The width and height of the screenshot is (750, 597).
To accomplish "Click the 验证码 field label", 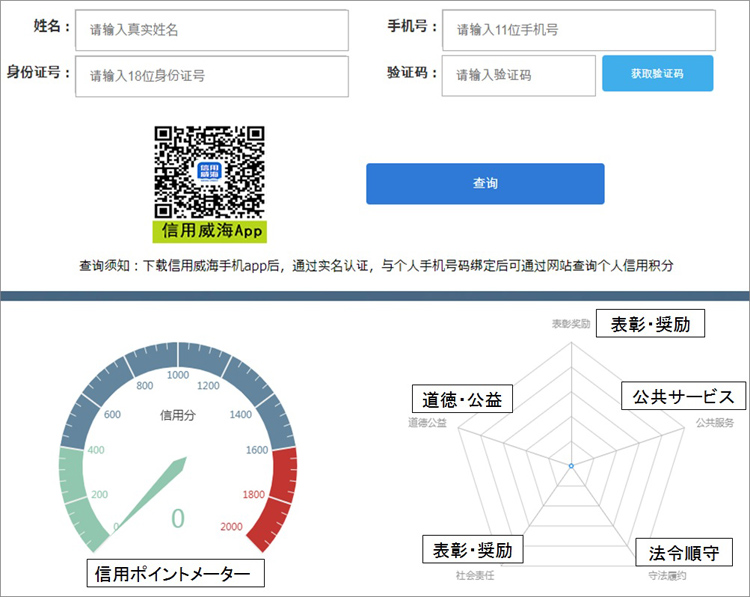I will tap(412, 72).
